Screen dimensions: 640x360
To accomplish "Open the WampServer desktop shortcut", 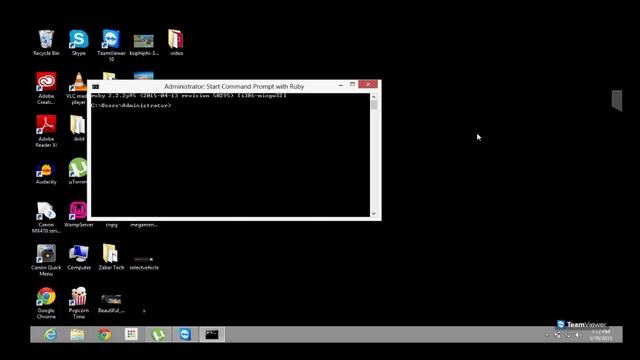I will click(79, 214).
